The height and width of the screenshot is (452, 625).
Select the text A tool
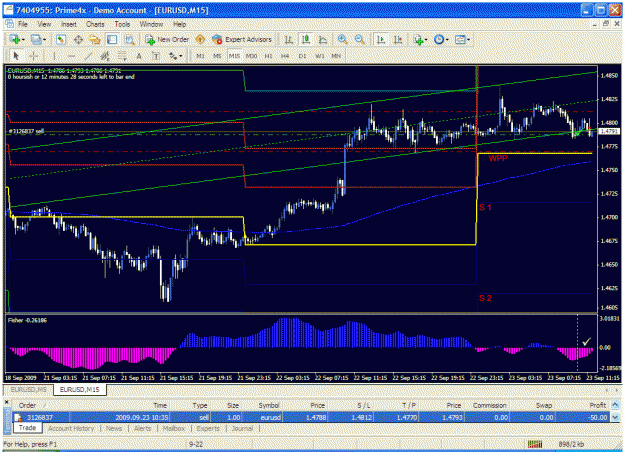click(x=139, y=56)
